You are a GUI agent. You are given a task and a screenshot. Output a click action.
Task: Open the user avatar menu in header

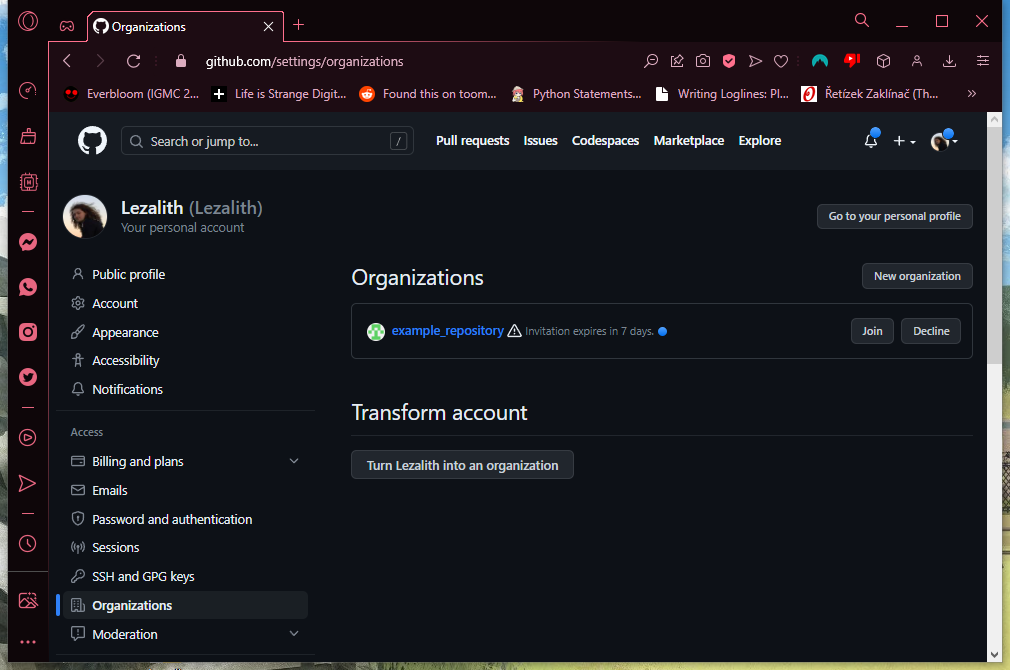[x=944, y=140]
